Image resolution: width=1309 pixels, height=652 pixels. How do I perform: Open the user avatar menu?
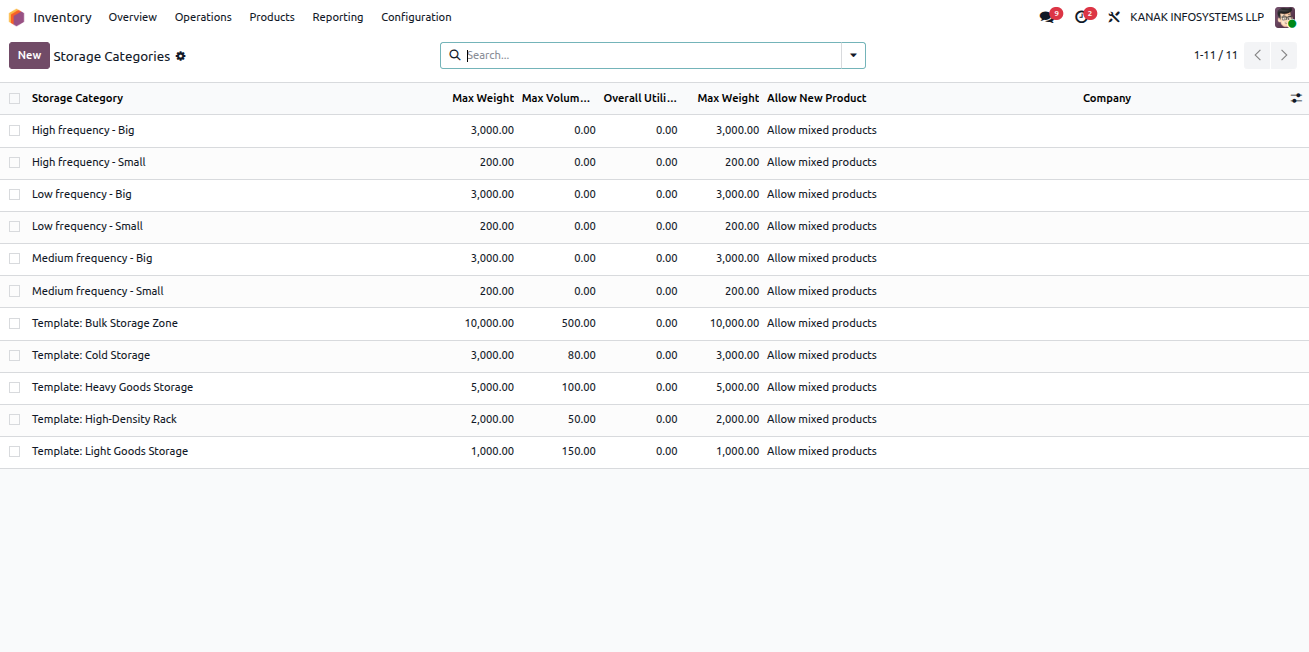pyautogui.click(x=1285, y=17)
